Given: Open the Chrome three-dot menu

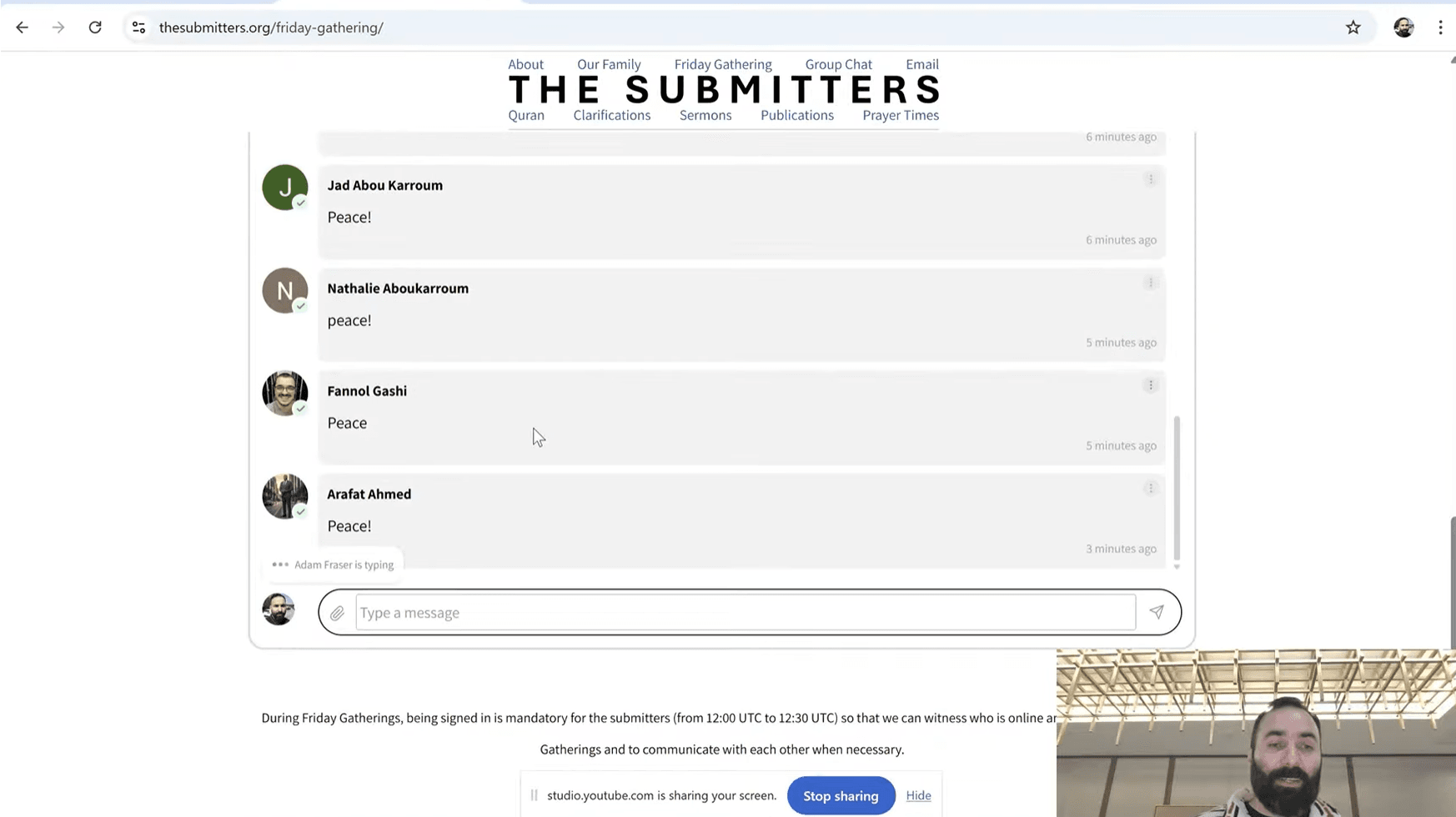Looking at the screenshot, I should [1440, 28].
